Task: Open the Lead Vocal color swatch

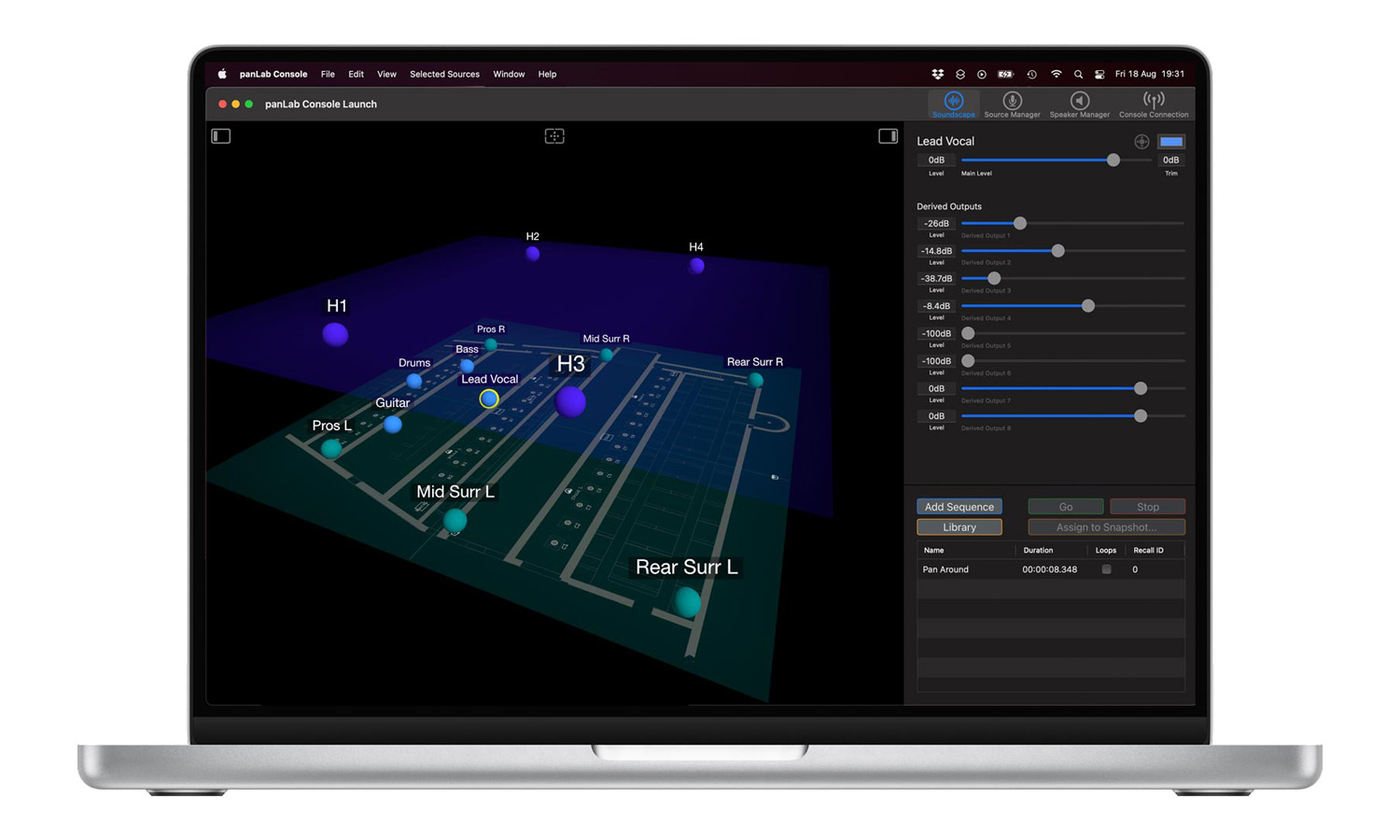Action: pos(1171,142)
